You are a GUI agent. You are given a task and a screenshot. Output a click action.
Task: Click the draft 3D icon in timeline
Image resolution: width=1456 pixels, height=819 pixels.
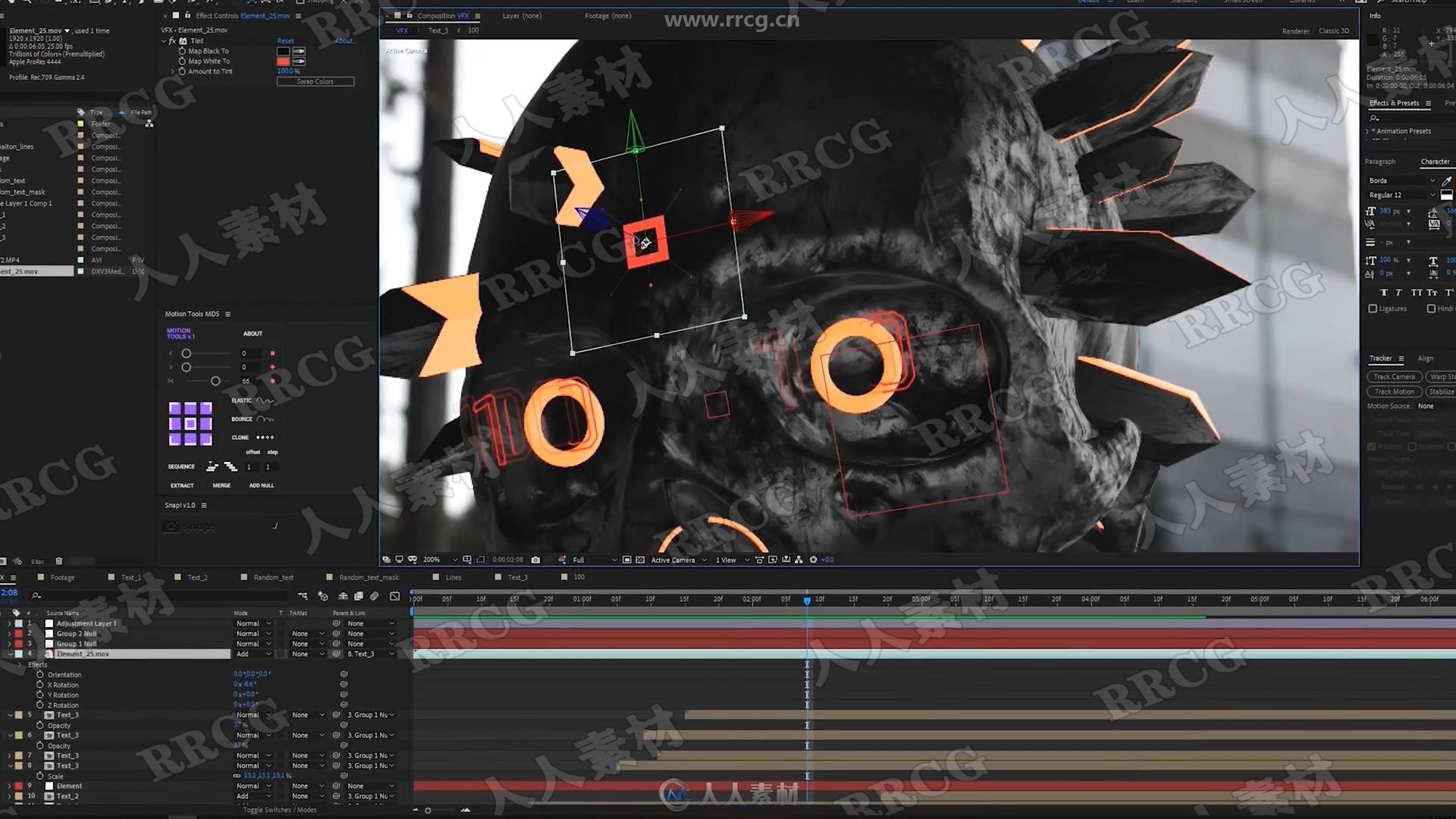323,596
